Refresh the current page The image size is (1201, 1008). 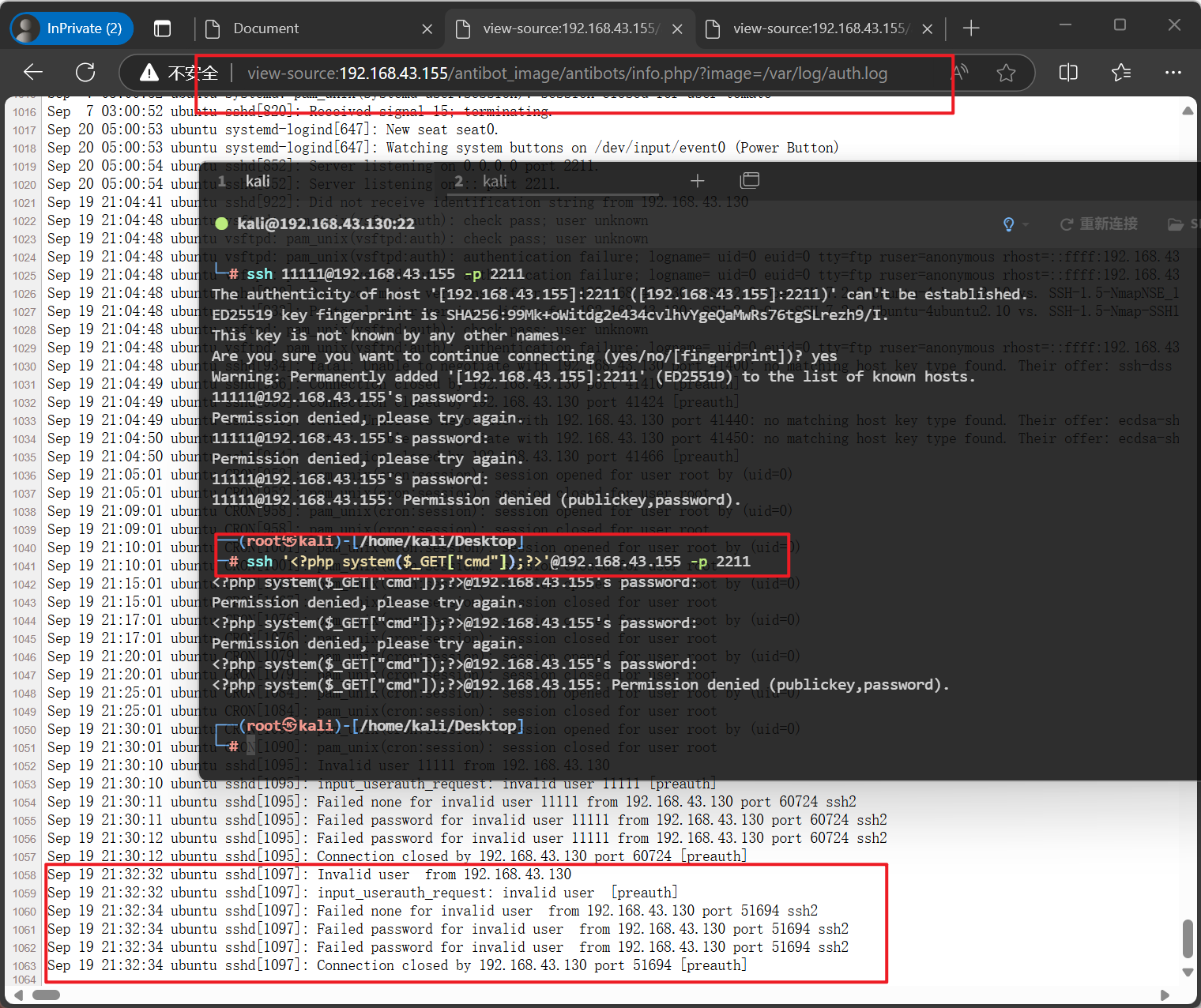85,73
